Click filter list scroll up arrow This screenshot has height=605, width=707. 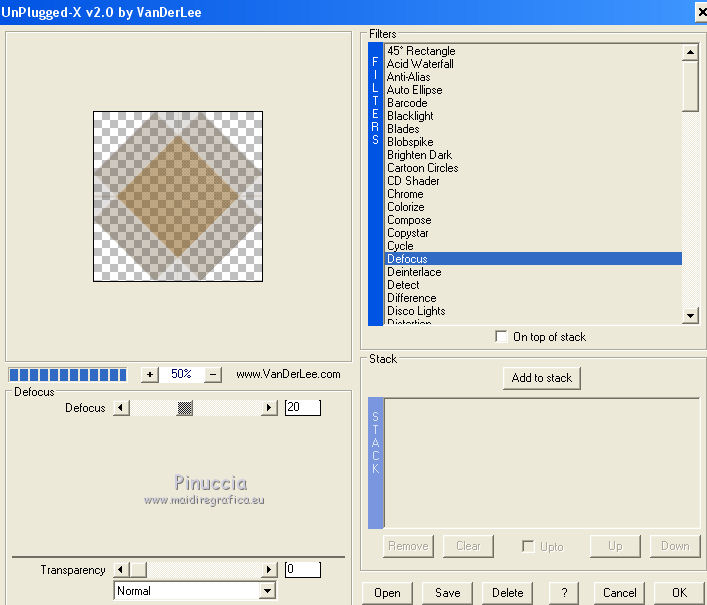coord(690,52)
